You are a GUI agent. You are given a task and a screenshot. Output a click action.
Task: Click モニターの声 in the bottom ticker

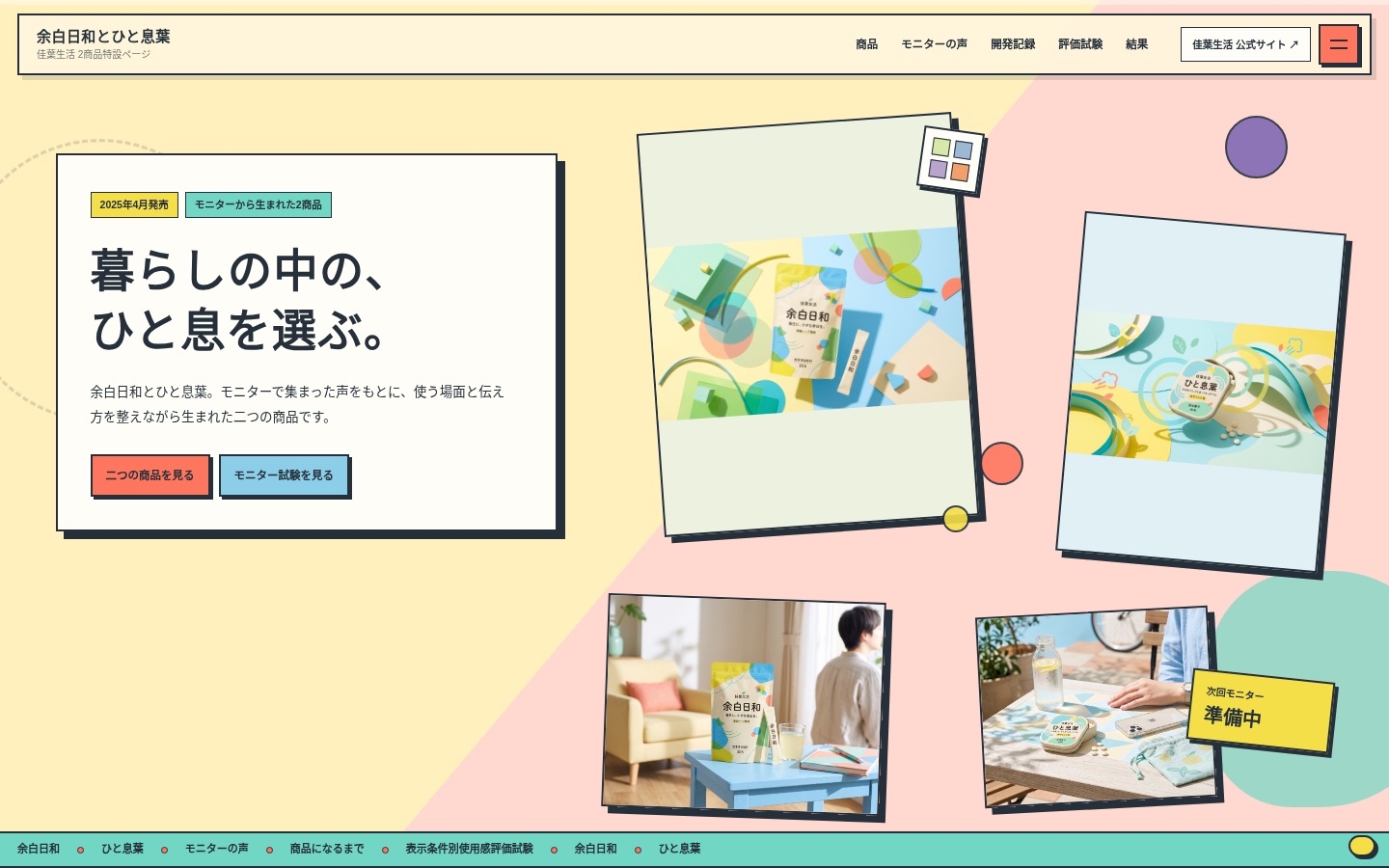tap(217, 849)
